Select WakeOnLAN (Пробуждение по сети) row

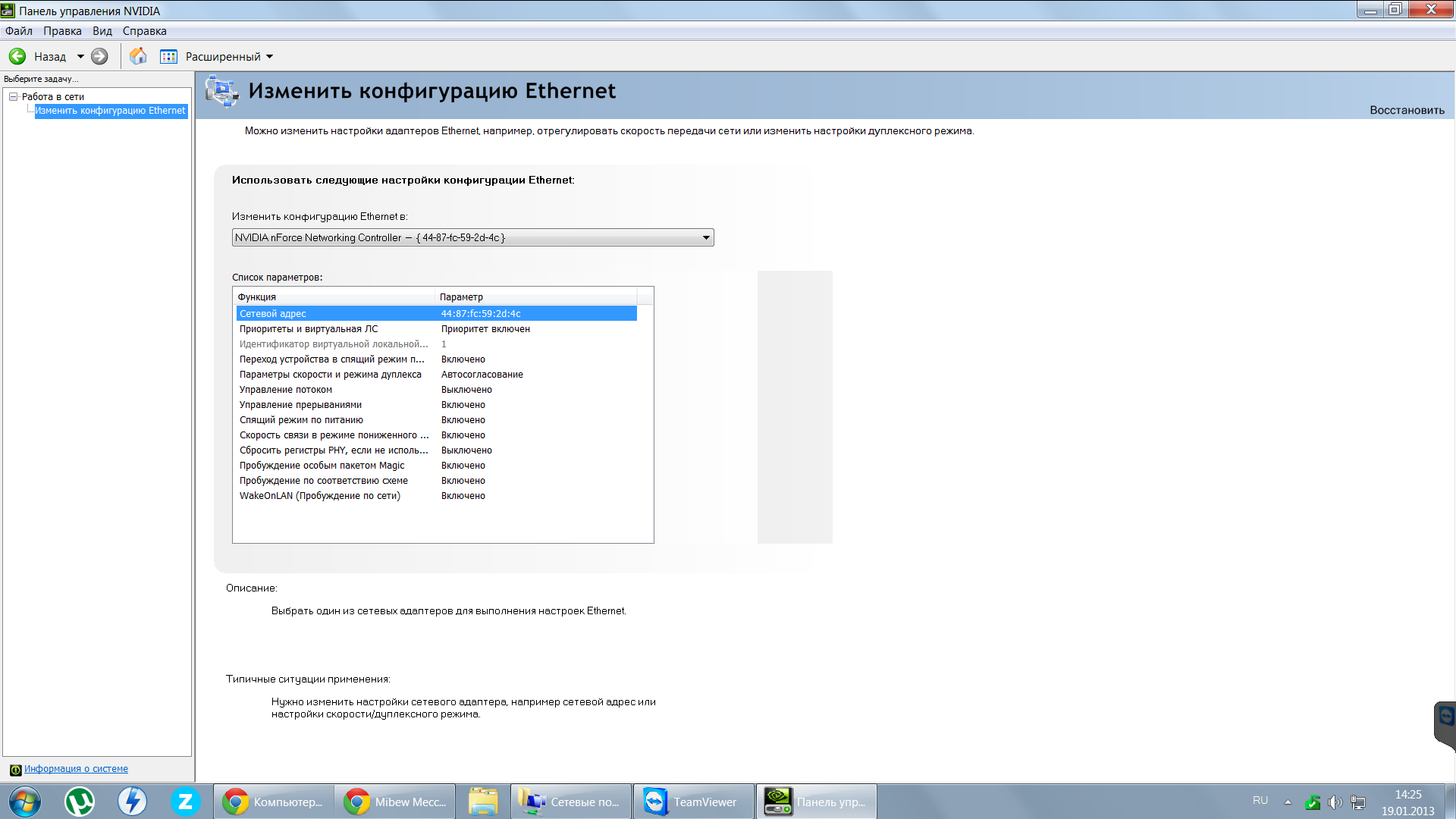point(436,495)
